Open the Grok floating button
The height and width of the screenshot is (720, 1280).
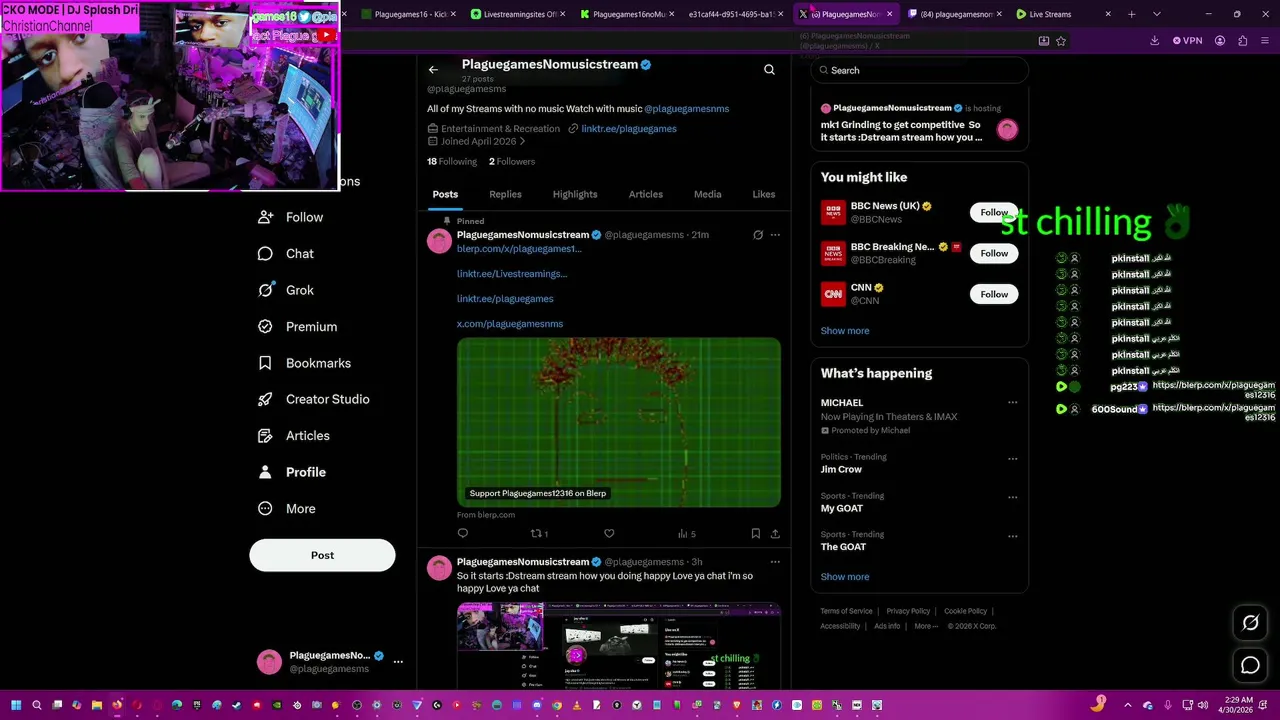1250,623
